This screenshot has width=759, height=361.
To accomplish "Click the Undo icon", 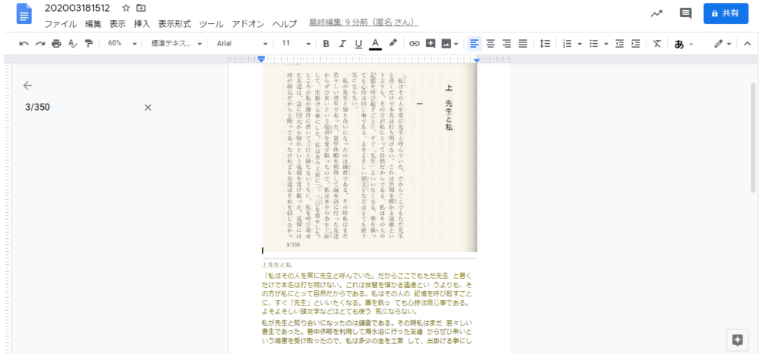I will point(24,44).
